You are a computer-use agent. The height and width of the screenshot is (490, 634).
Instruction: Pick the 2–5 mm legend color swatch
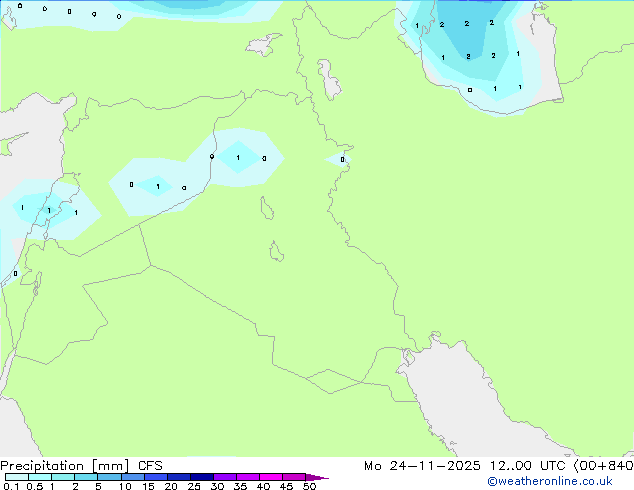pos(86,477)
